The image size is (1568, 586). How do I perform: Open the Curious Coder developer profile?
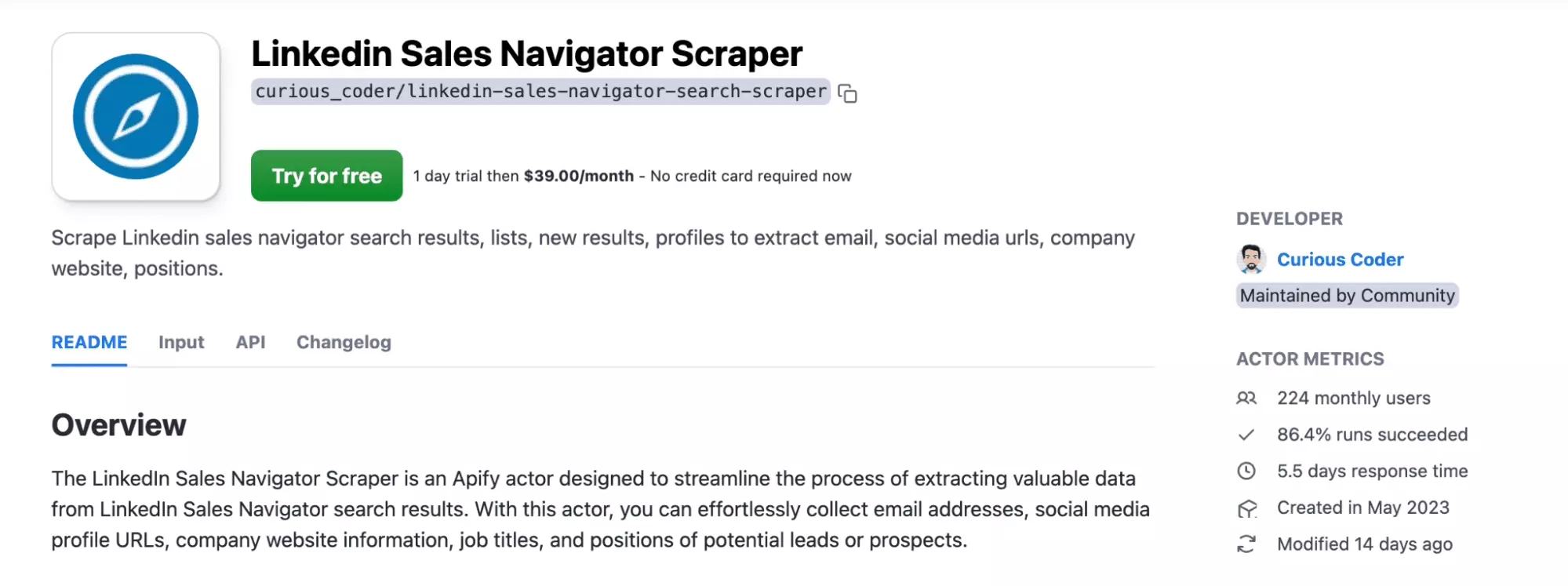pyautogui.click(x=1341, y=260)
